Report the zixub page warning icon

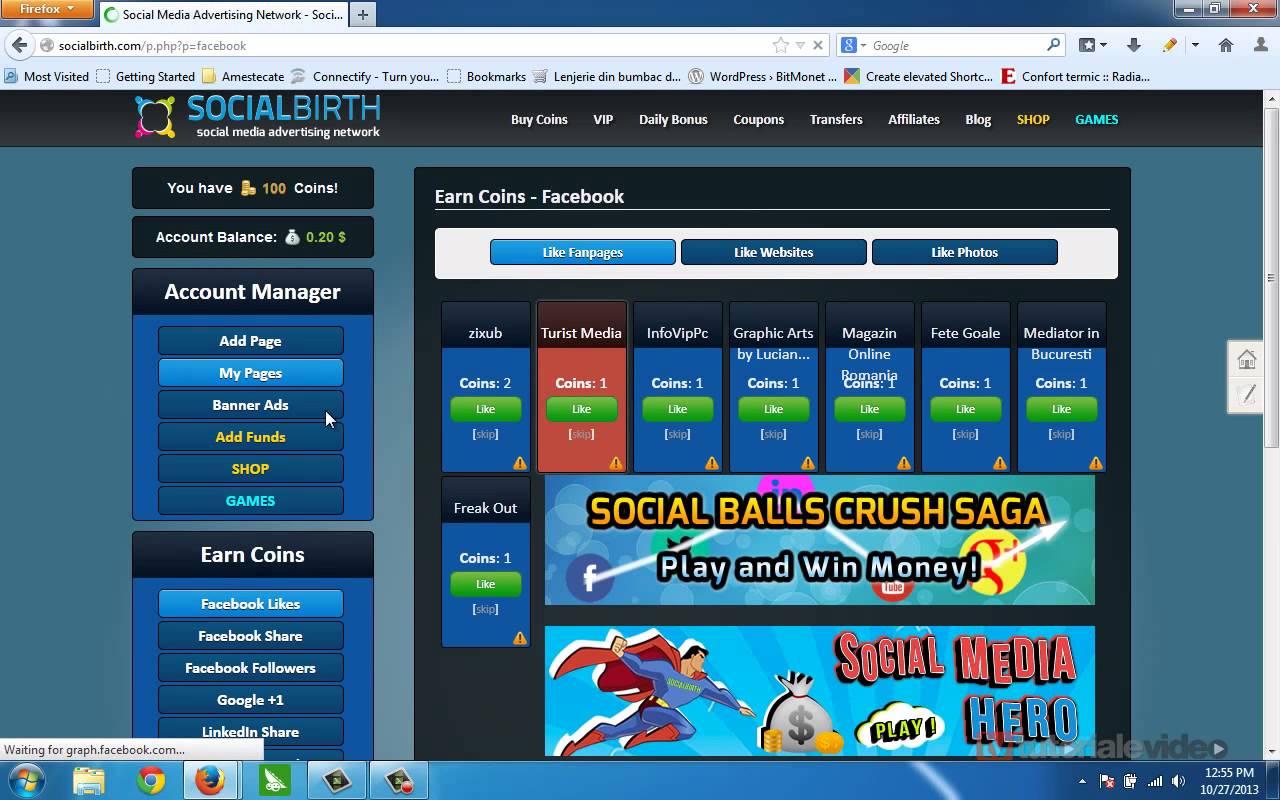[x=520, y=463]
